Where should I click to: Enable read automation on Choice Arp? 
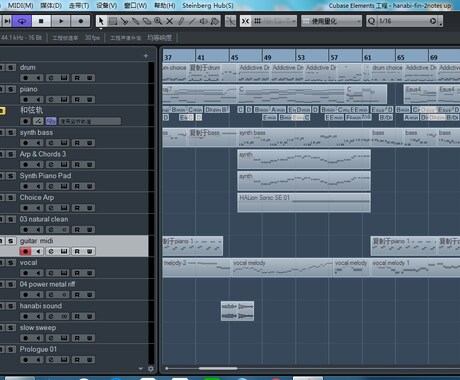pyautogui.click(x=77, y=208)
